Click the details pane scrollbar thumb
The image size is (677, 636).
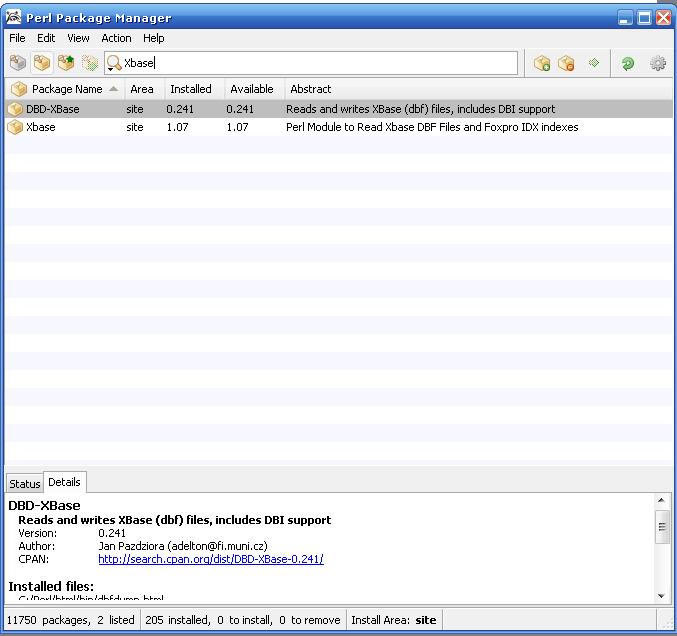point(661,527)
